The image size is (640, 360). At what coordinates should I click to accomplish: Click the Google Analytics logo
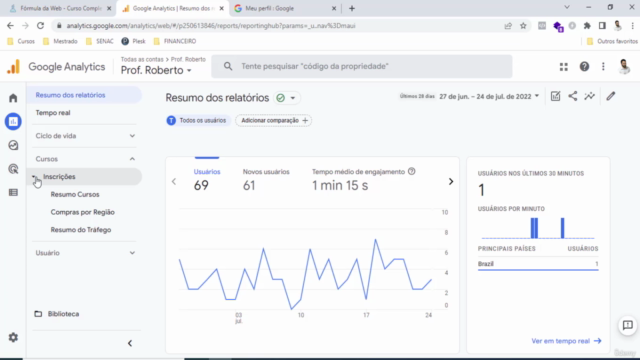coord(56,67)
